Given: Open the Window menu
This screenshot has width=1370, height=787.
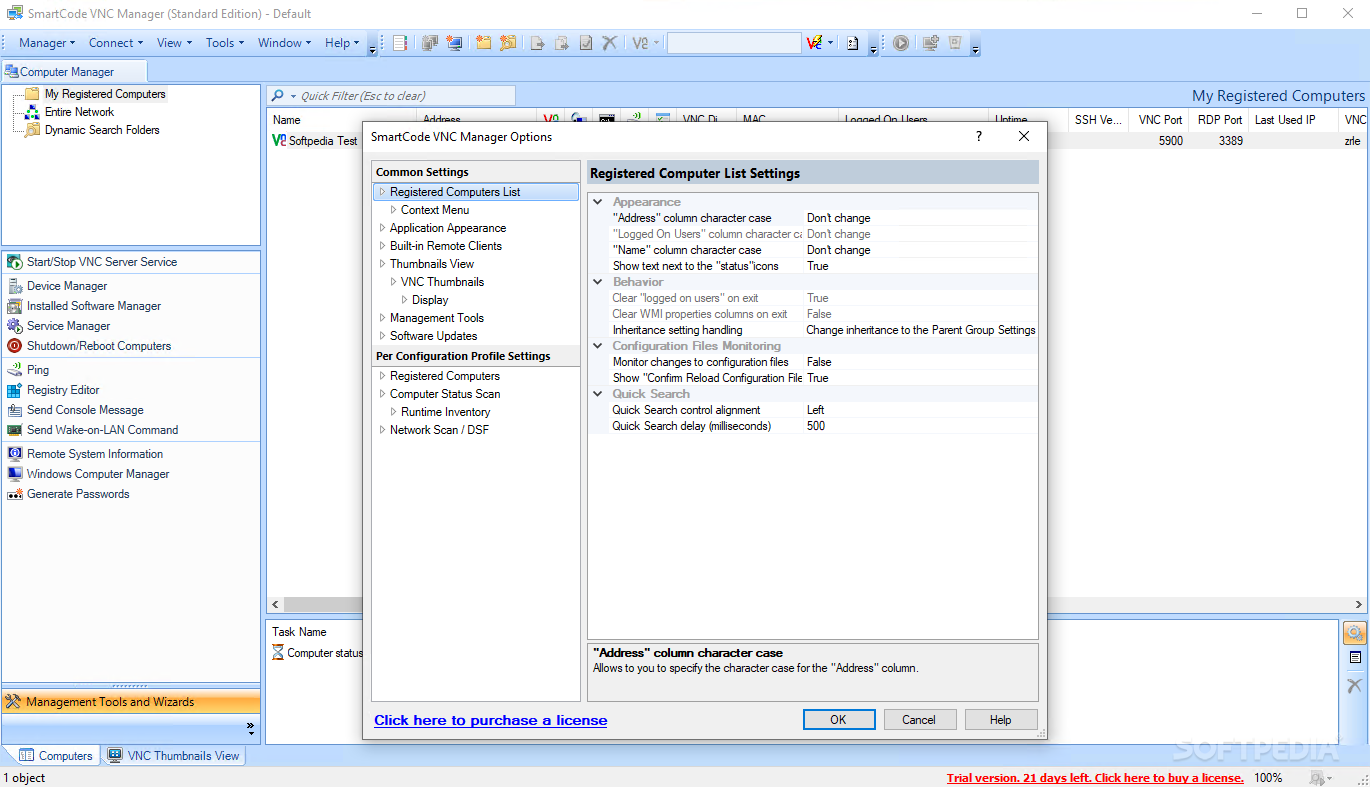Looking at the screenshot, I should tap(285, 43).
